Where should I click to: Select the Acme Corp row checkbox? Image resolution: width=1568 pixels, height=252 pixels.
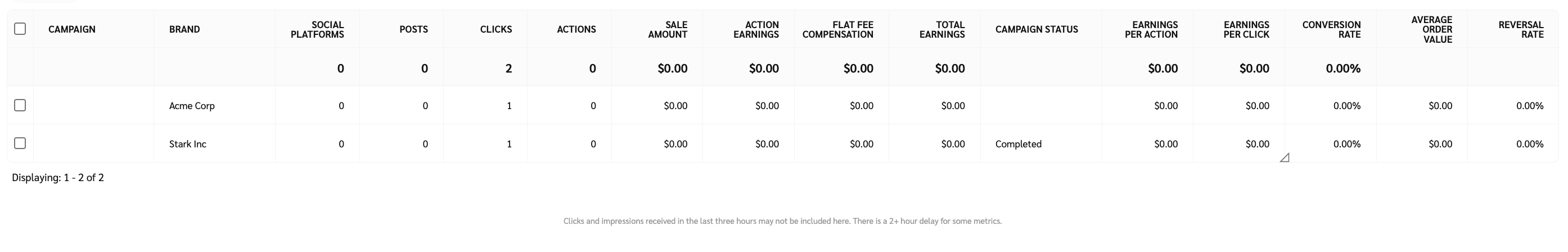(x=20, y=105)
